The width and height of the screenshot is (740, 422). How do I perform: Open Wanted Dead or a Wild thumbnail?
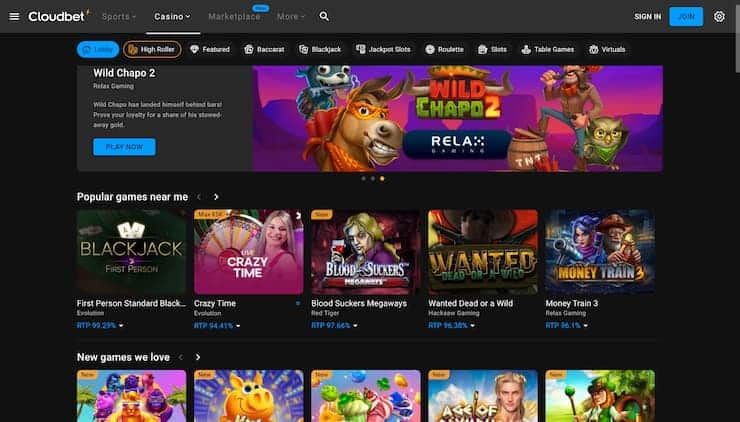click(483, 252)
